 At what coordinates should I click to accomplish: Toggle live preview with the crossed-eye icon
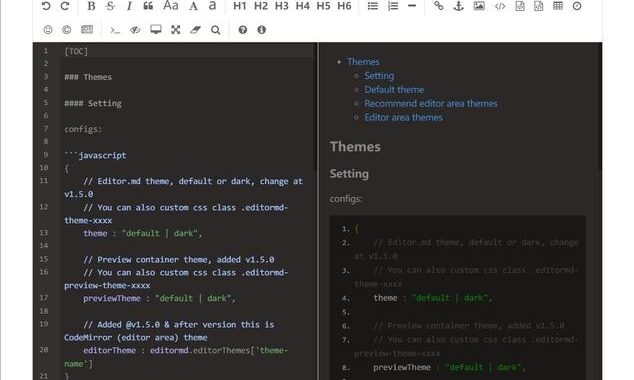(x=135, y=30)
